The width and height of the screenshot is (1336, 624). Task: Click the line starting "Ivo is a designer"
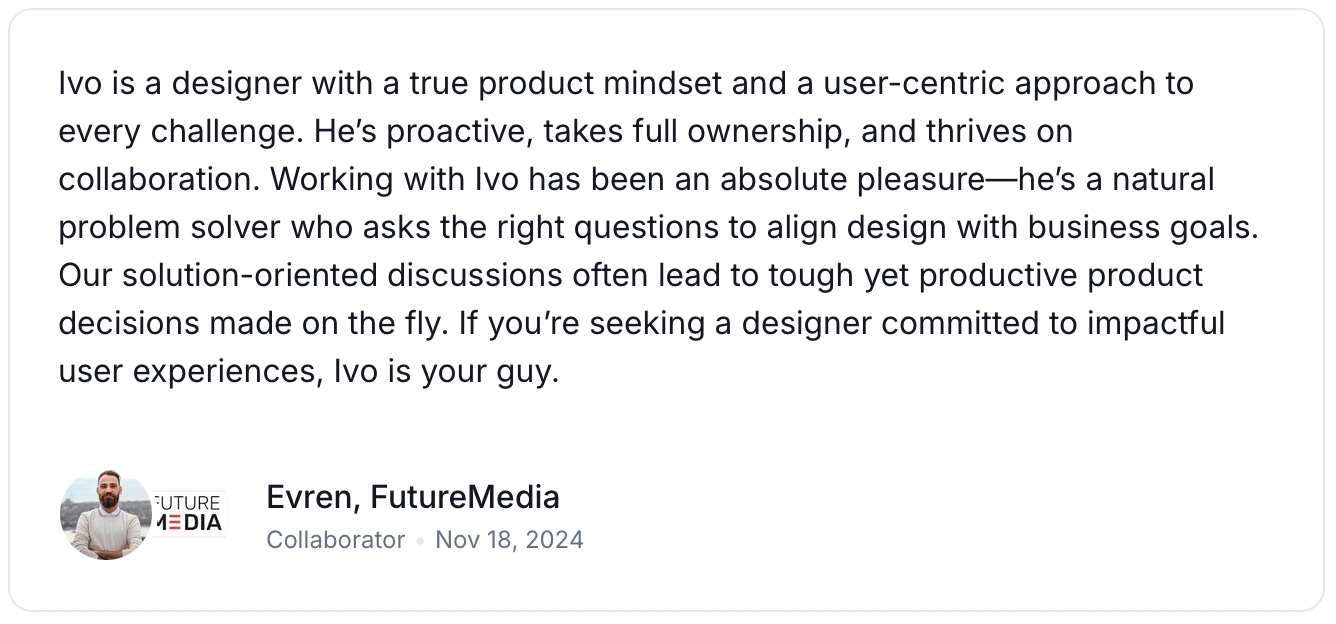626,83
